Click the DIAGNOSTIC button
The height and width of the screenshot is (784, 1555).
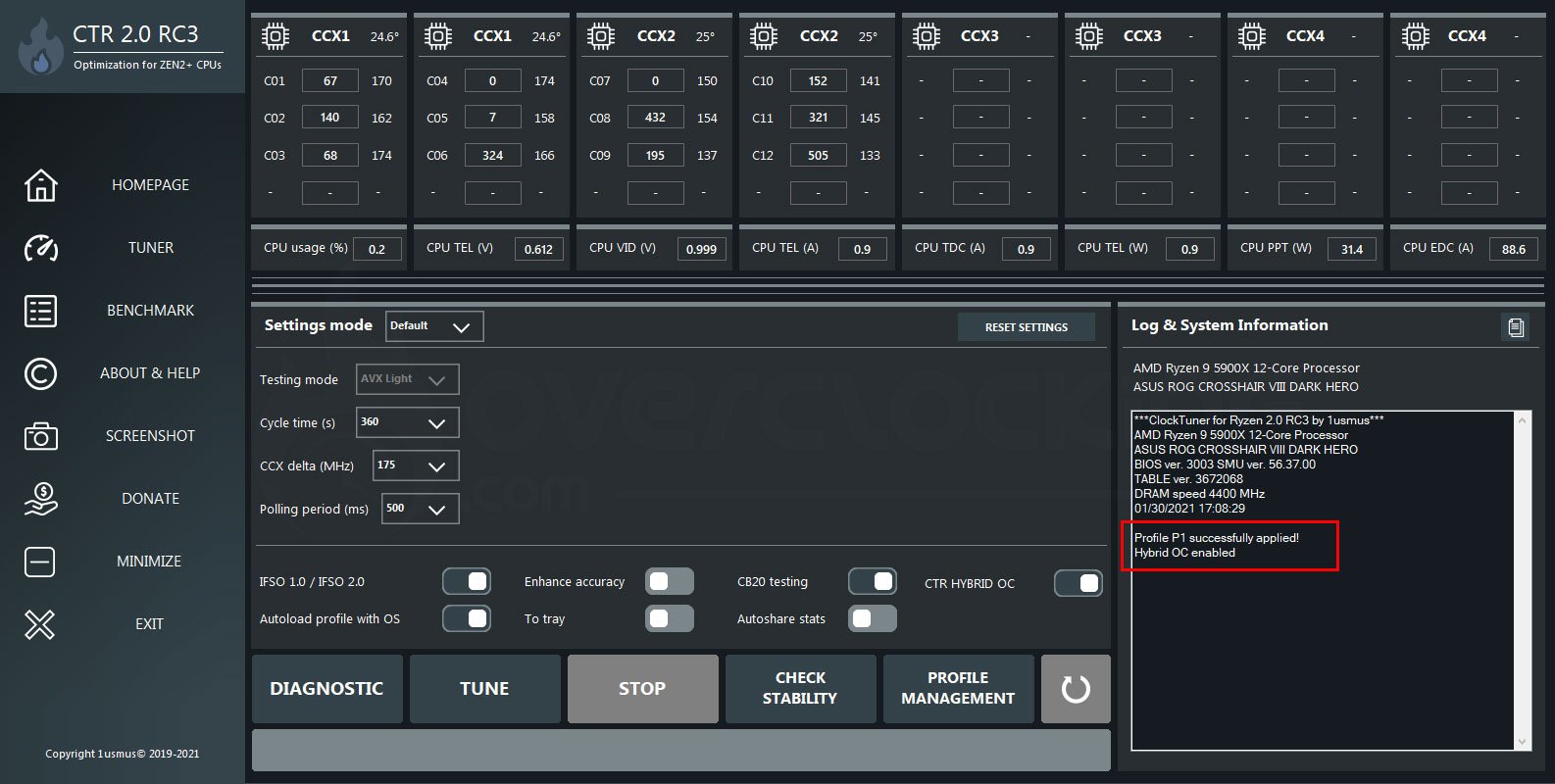(327, 689)
